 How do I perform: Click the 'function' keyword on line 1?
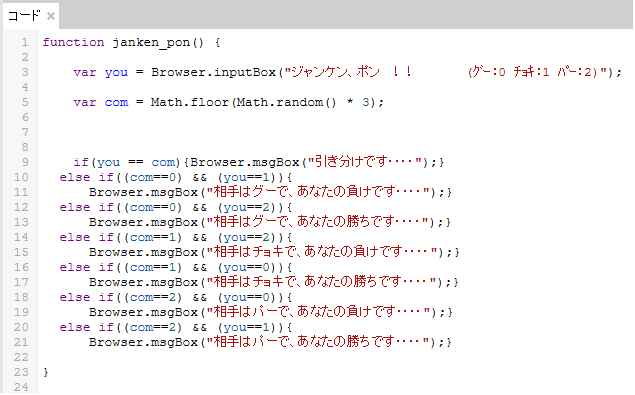(x=73, y=42)
